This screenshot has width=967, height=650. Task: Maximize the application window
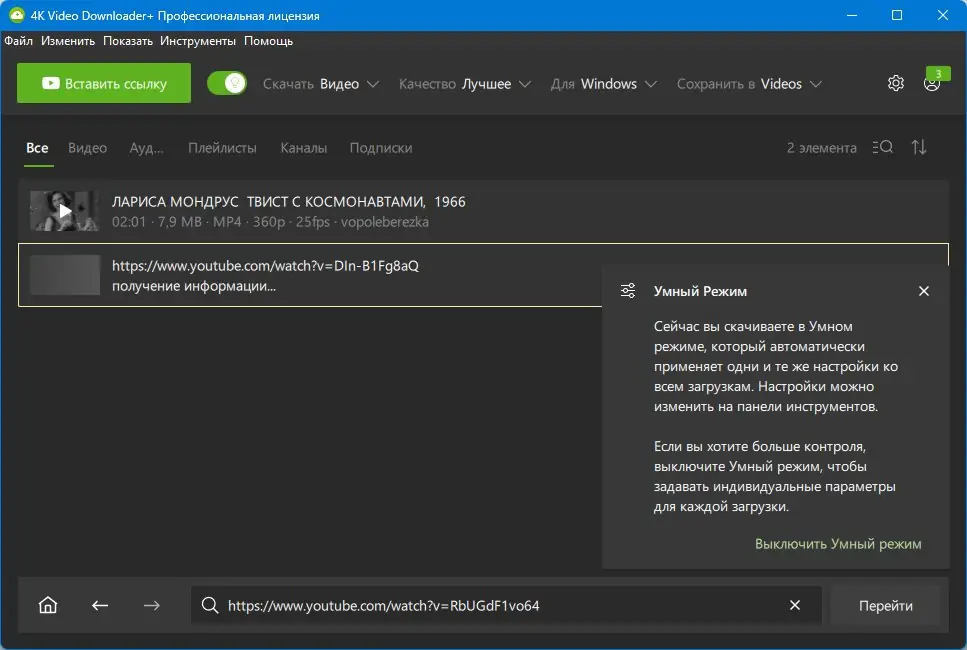coord(897,15)
